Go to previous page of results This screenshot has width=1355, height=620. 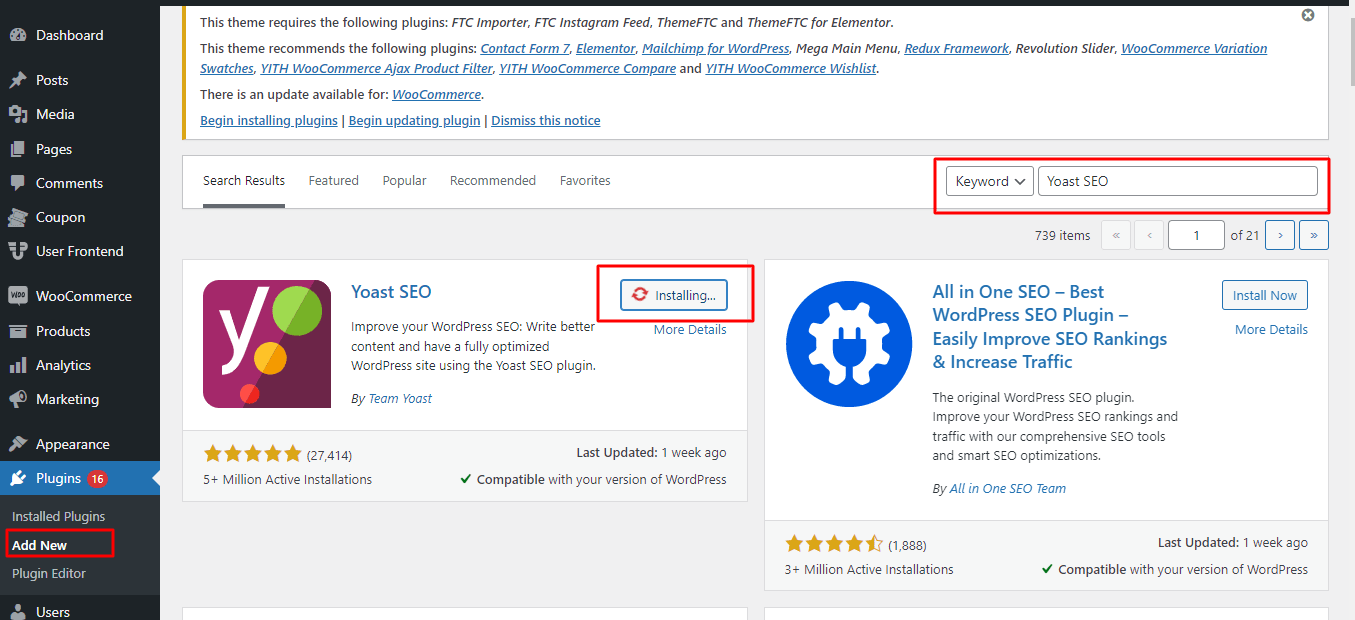click(1150, 235)
